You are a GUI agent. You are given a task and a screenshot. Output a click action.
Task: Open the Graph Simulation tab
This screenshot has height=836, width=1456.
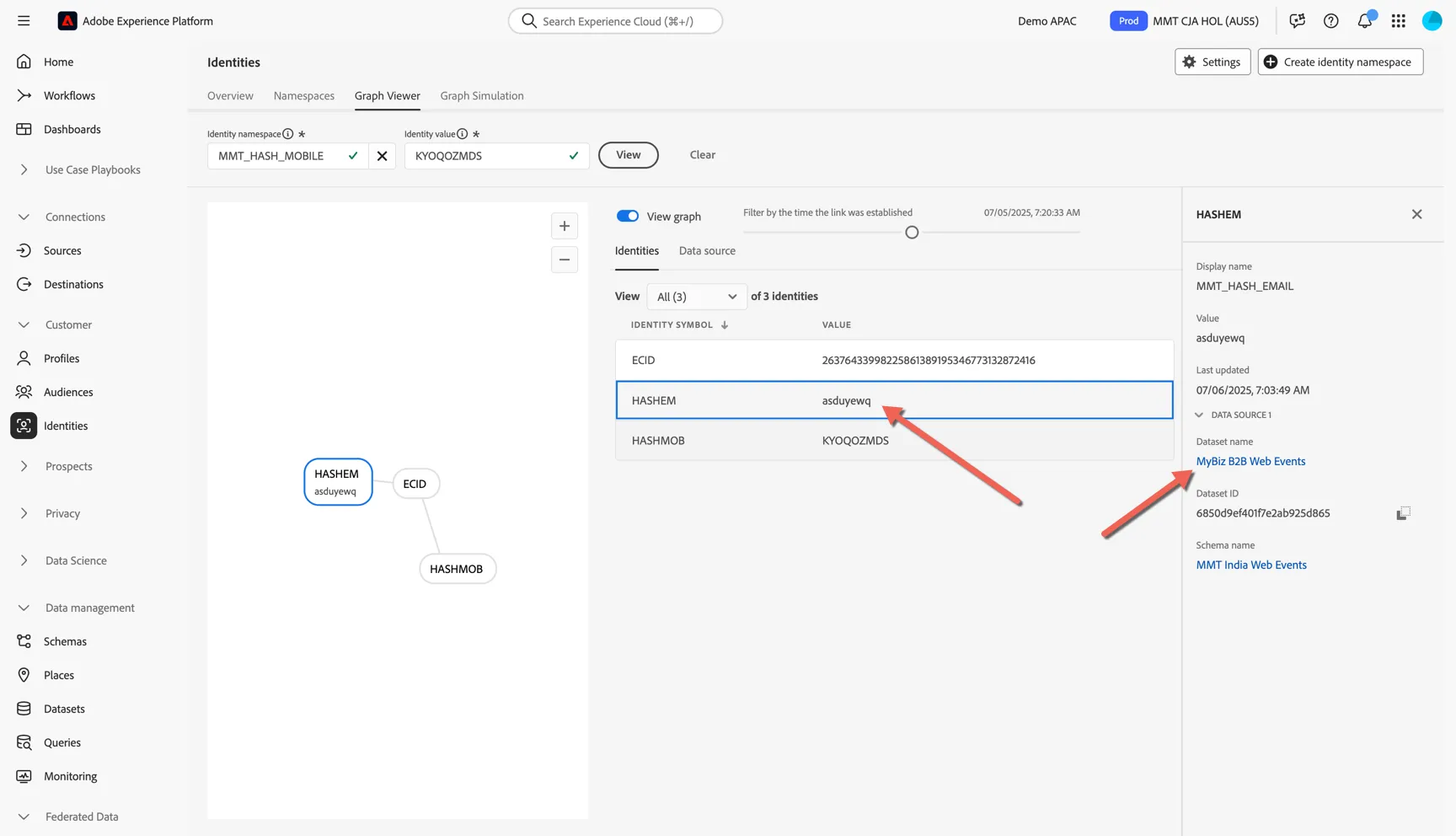click(482, 96)
